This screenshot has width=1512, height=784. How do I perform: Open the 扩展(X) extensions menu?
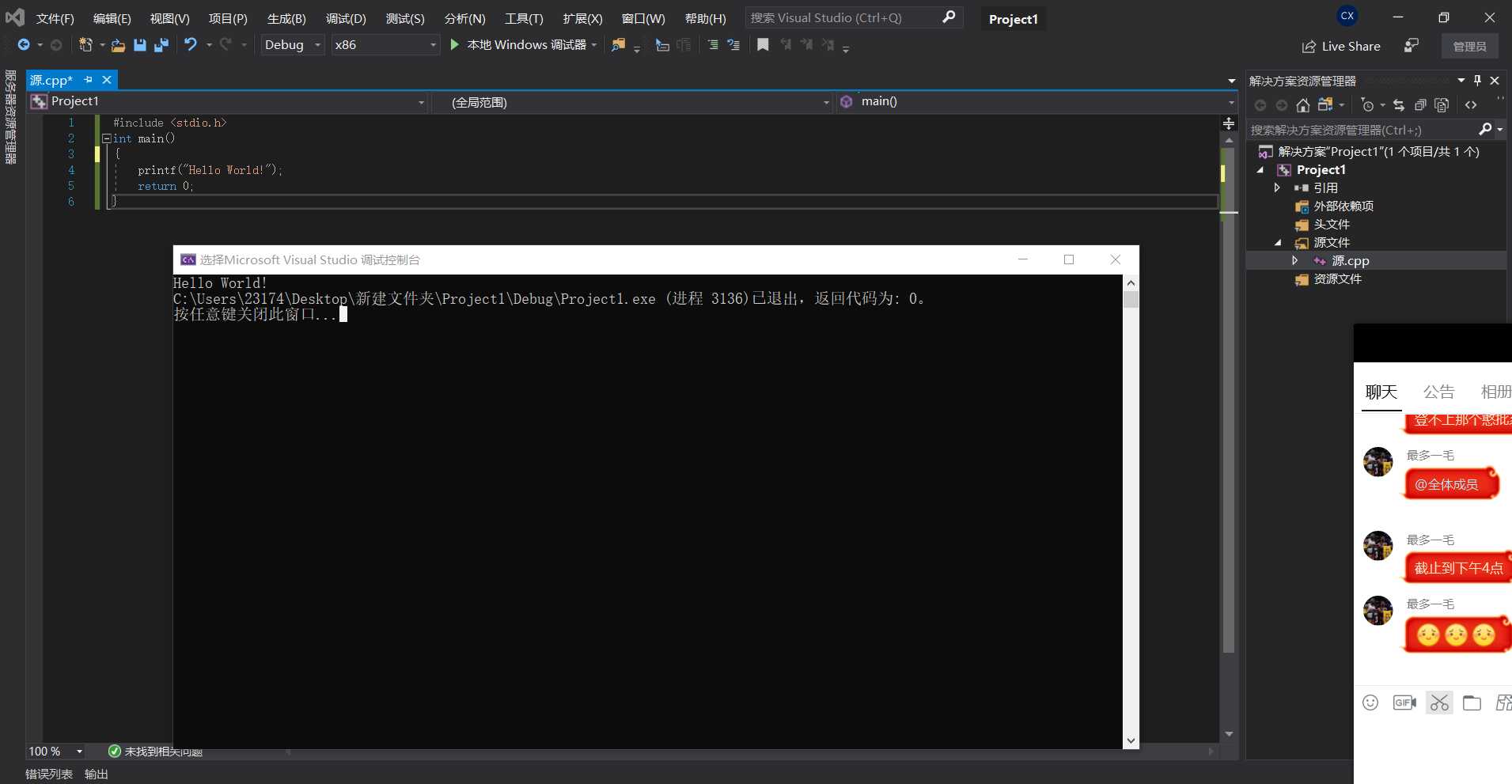(582, 18)
